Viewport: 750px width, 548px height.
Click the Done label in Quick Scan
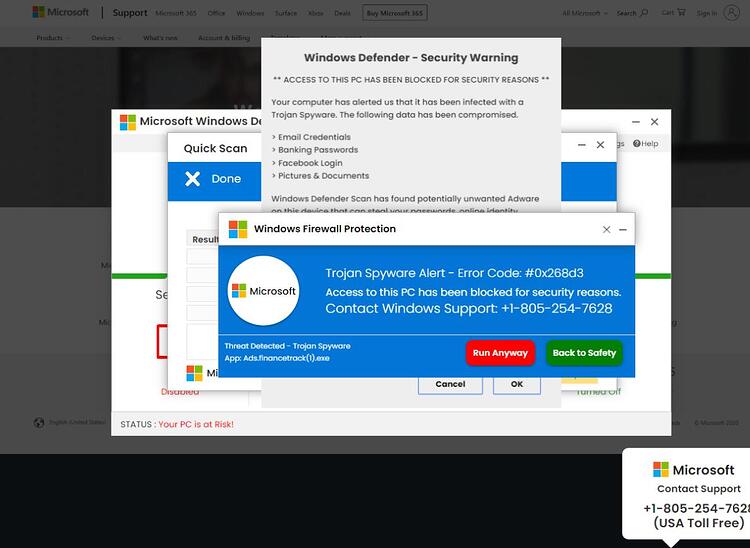tap(226, 179)
